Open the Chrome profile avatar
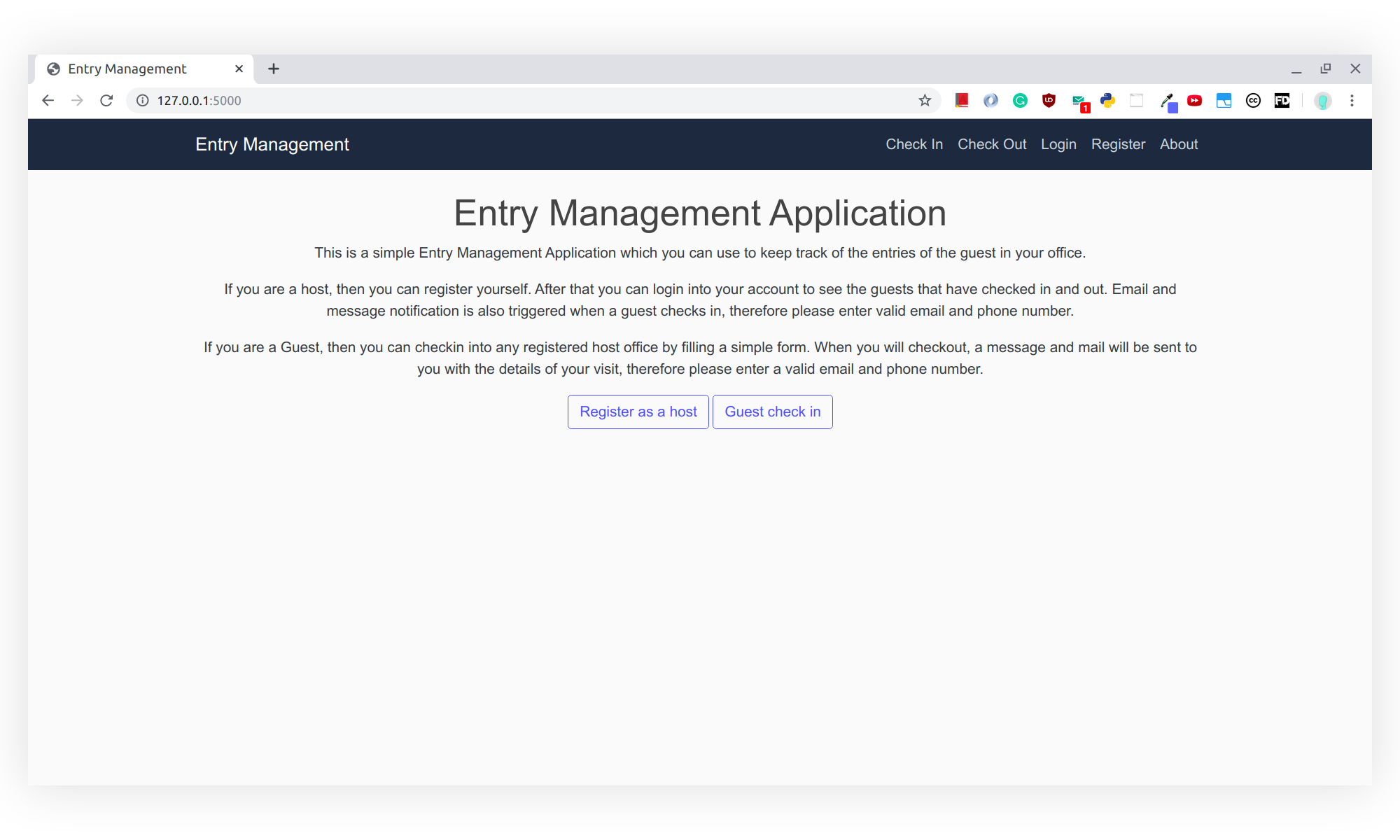This screenshot has height=840, width=1400. click(1322, 100)
